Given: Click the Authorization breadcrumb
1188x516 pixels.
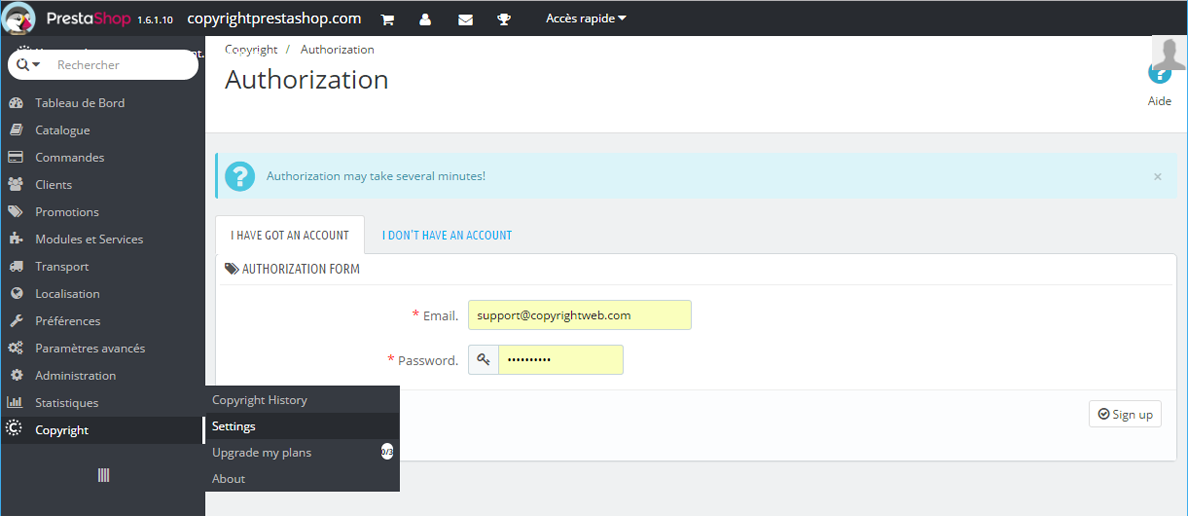Looking at the screenshot, I should click(337, 49).
